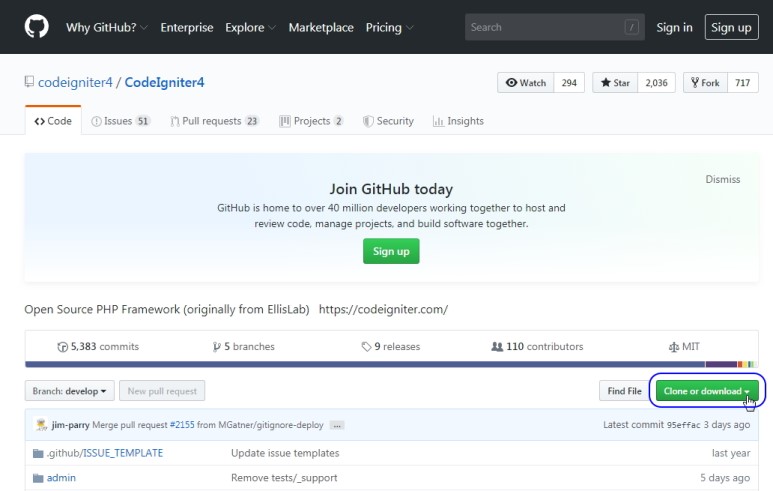
Task: Open the 717 forks count
Action: click(x=742, y=83)
